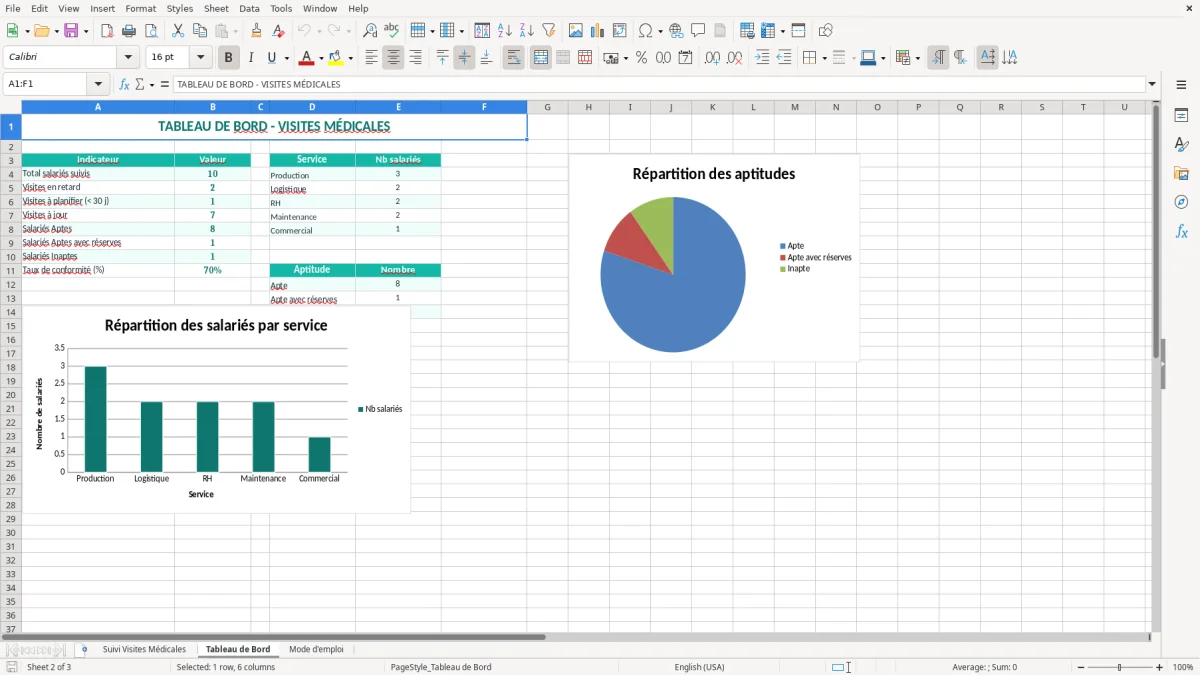Click the AutoFilter funnel icon

(x=548, y=31)
